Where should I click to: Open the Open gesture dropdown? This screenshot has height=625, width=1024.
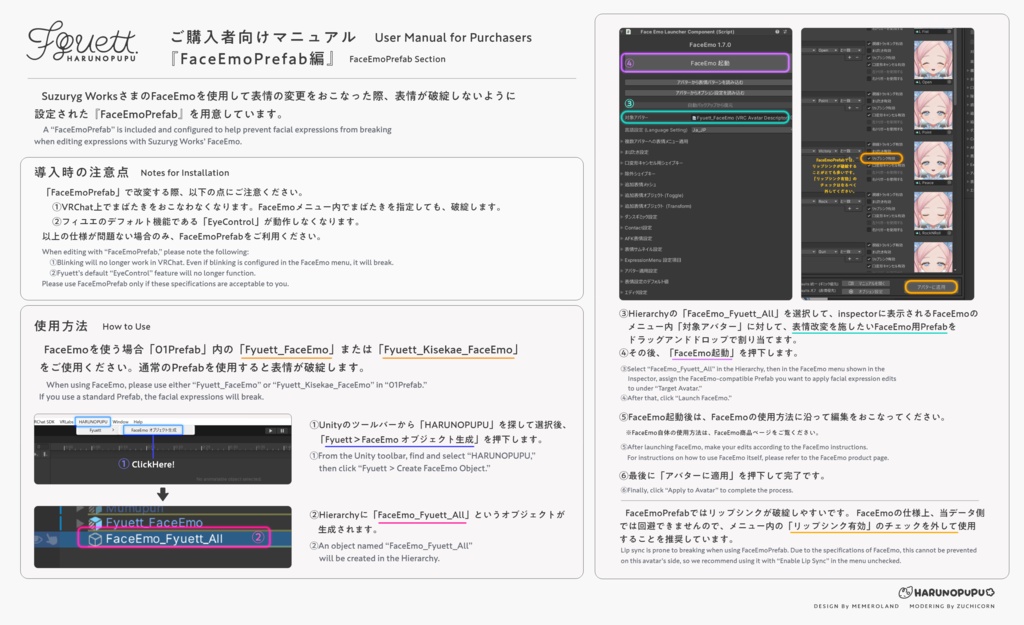[827, 50]
